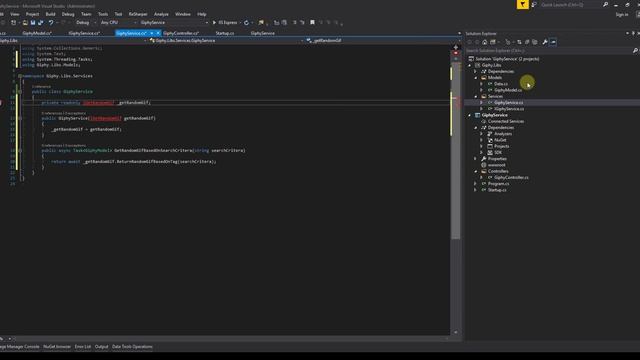Toggle Preview Selected Items in Solution Explorer
This screenshot has height=360, width=640.
[553, 42]
